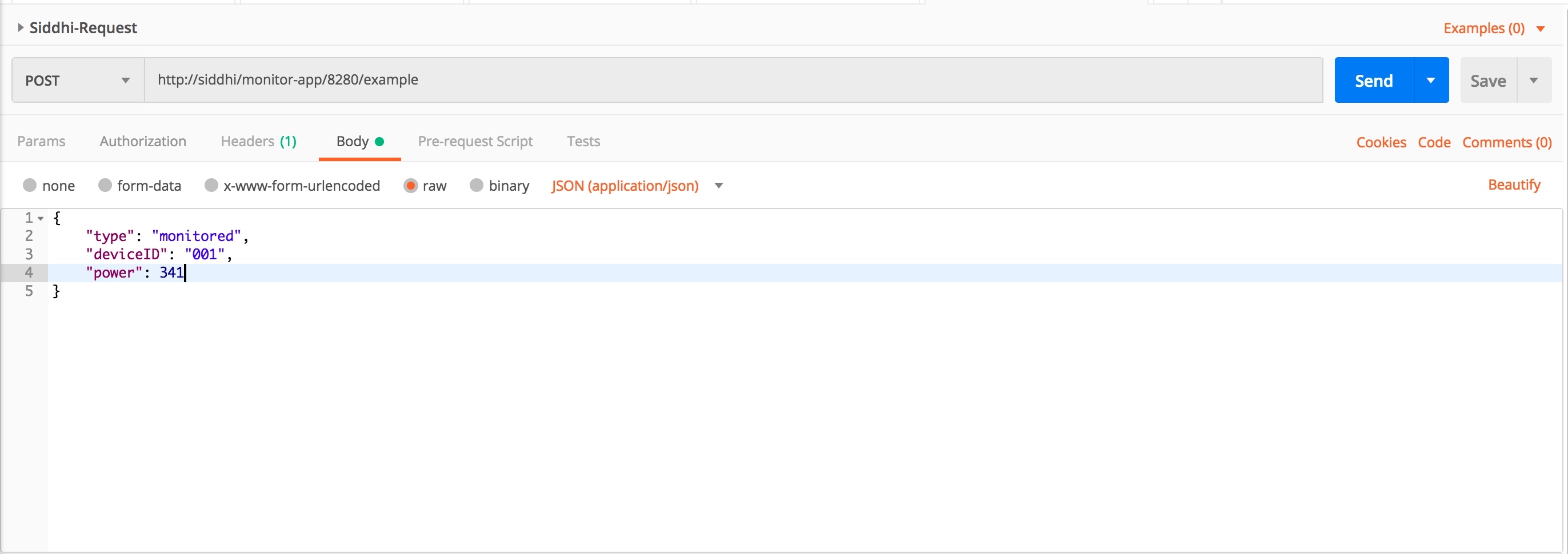Switch to the Pre-request Script tab

click(475, 141)
